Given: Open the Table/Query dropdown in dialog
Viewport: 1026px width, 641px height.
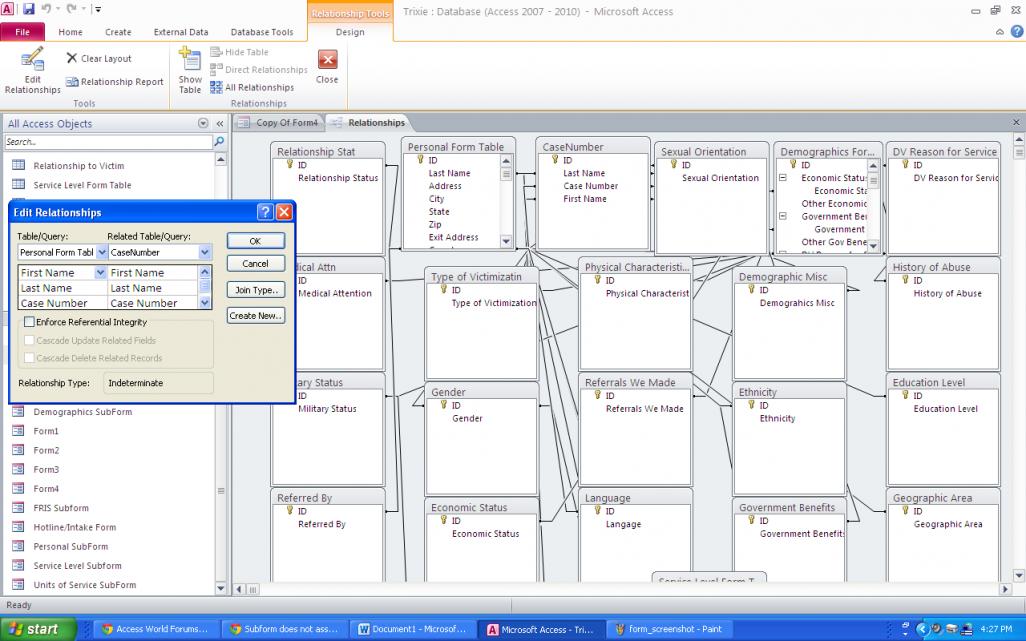Looking at the screenshot, I should click(100, 253).
